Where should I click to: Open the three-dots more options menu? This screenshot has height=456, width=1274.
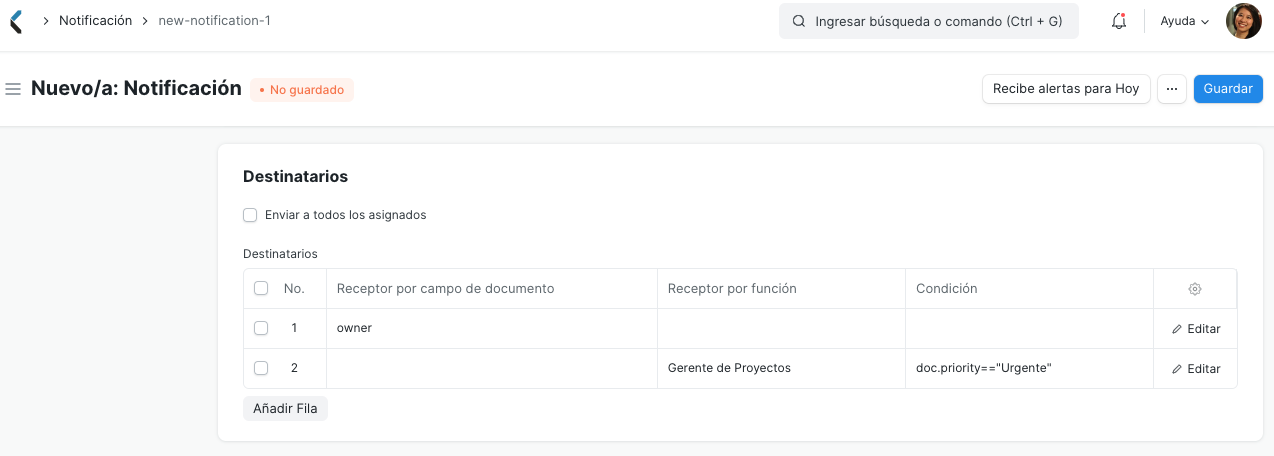coord(1172,89)
